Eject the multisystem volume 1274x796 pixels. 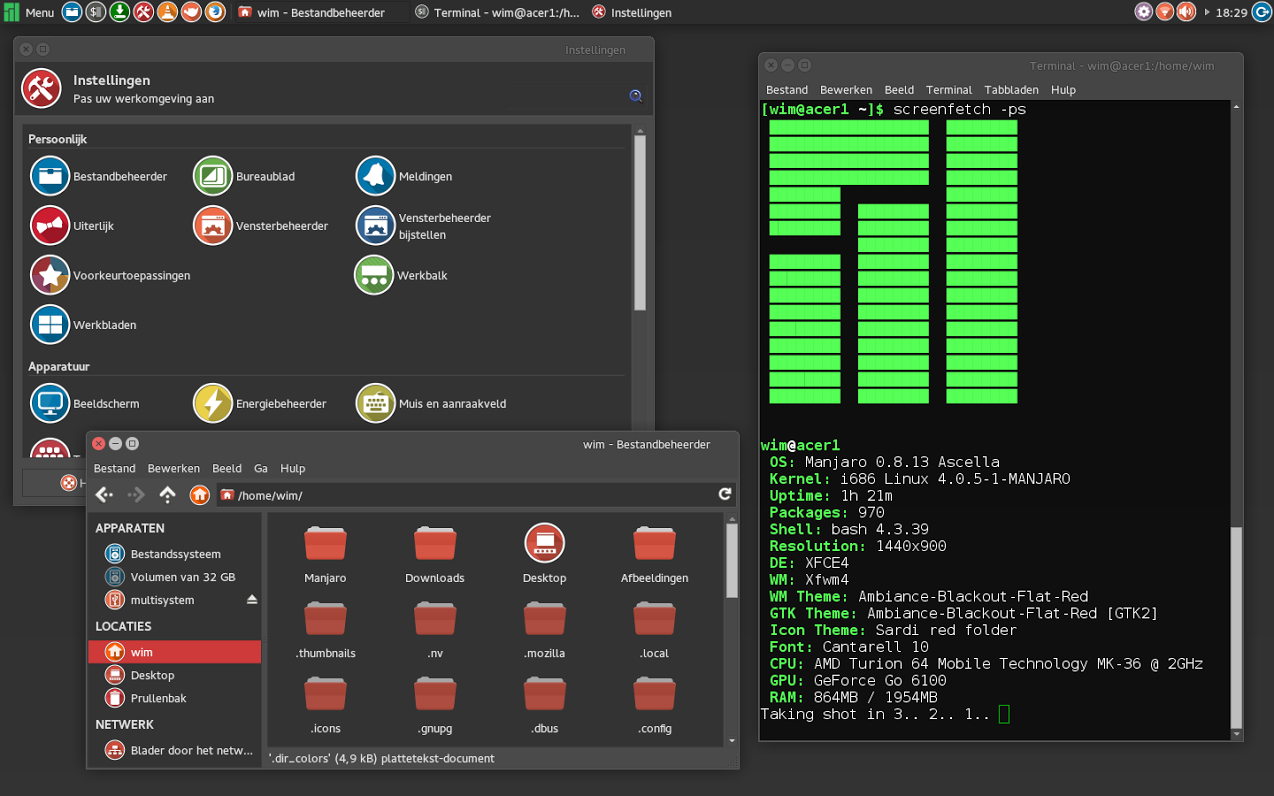pyautogui.click(x=252, y=600)
